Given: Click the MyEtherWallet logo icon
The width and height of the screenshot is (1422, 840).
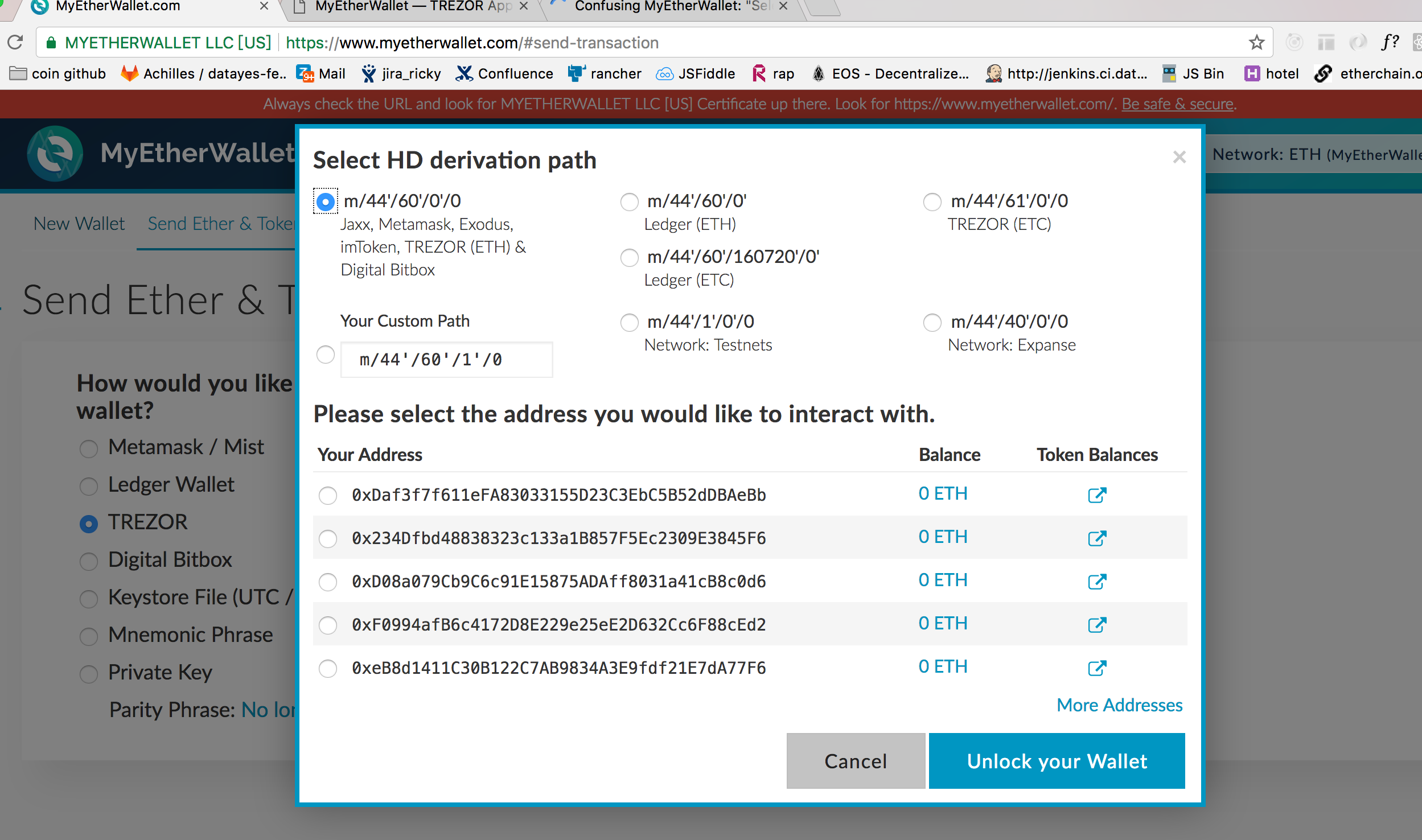Looking at the screenshot, I should 55,153.
